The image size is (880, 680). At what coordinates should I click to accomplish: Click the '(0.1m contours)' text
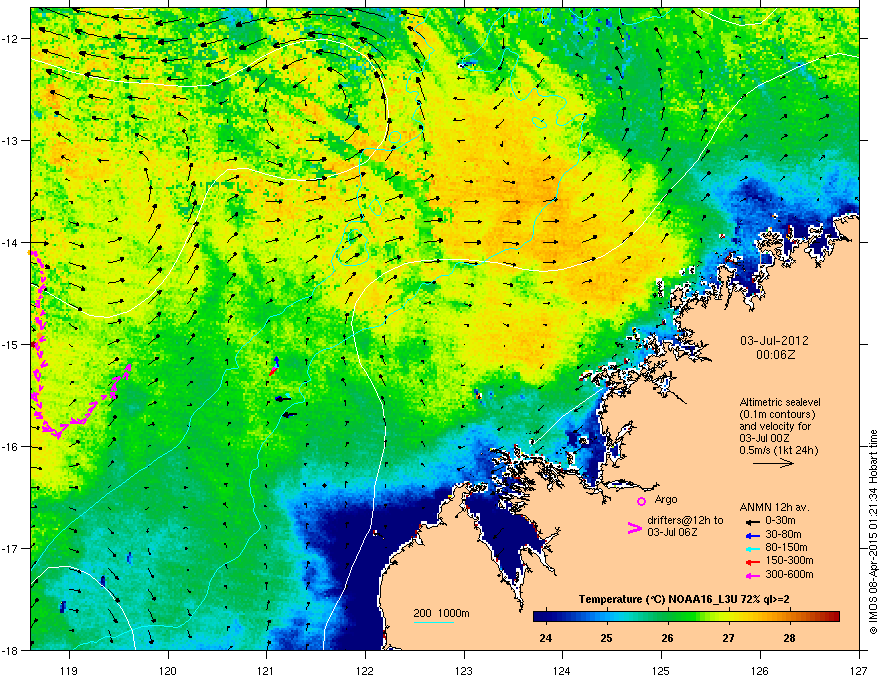(x=777, y=415)
